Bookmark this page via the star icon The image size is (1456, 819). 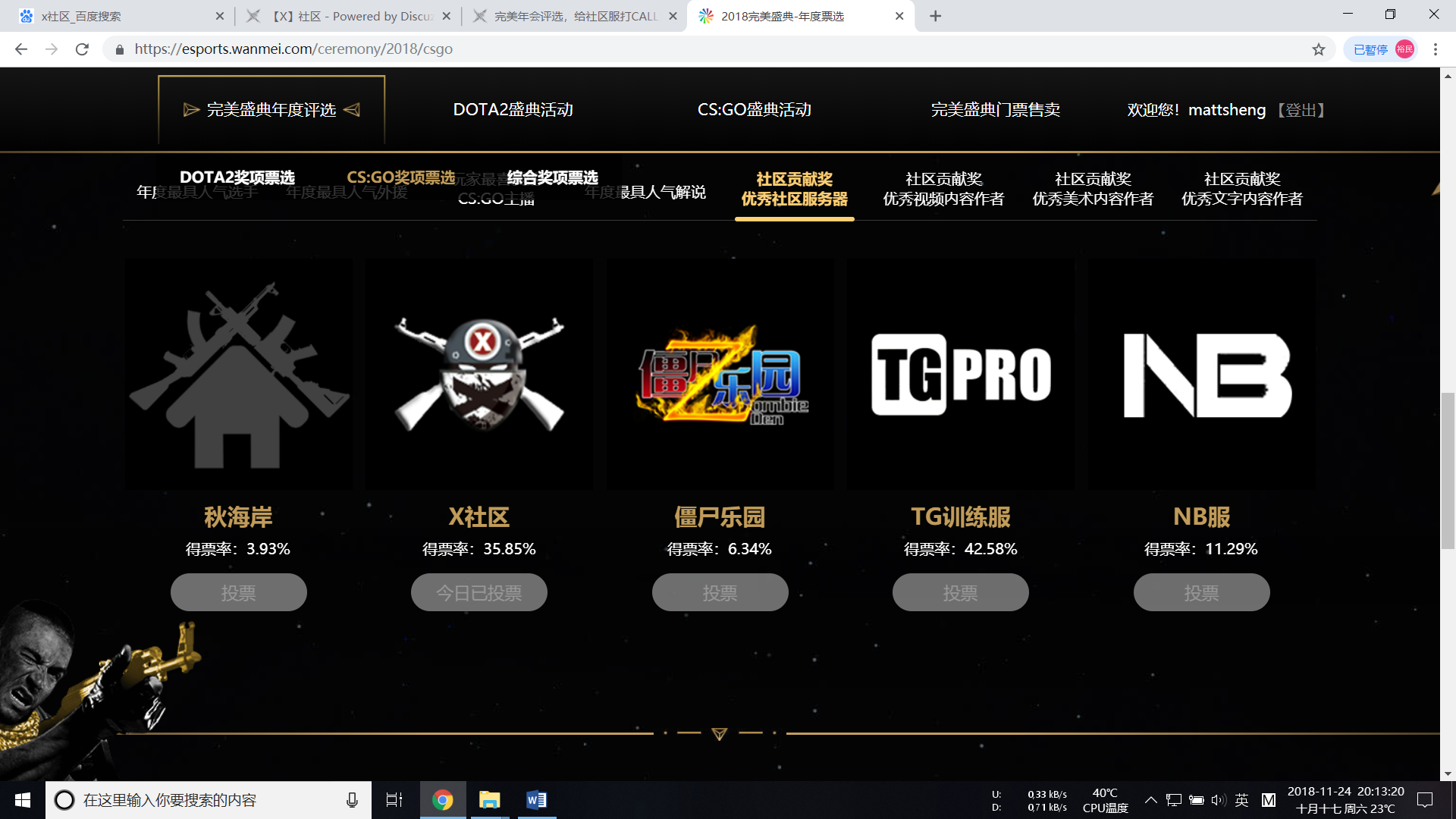pos(1319,49)
